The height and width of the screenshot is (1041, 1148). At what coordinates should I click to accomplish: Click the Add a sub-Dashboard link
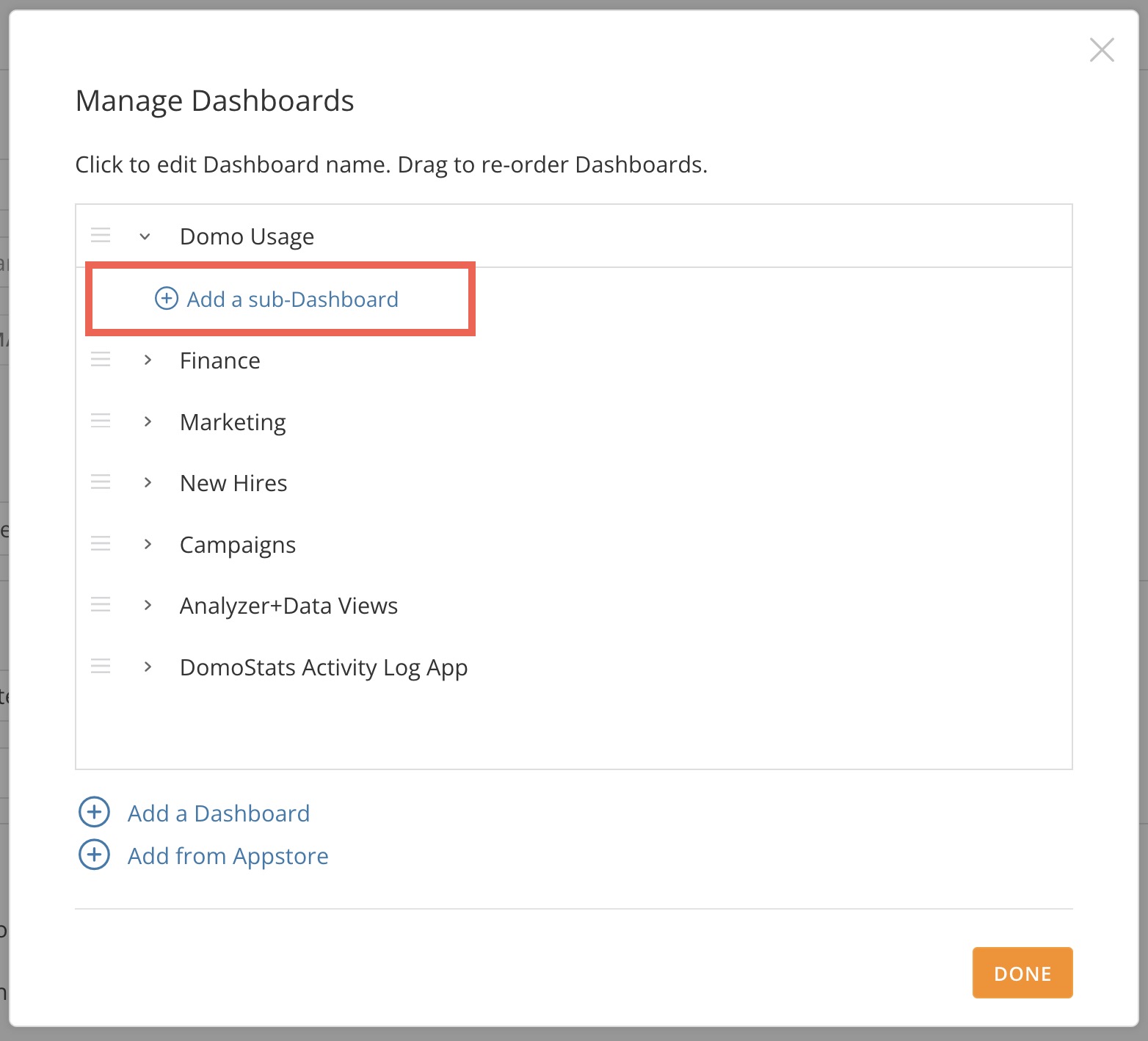pyautogui.click(x=292, y=300)
